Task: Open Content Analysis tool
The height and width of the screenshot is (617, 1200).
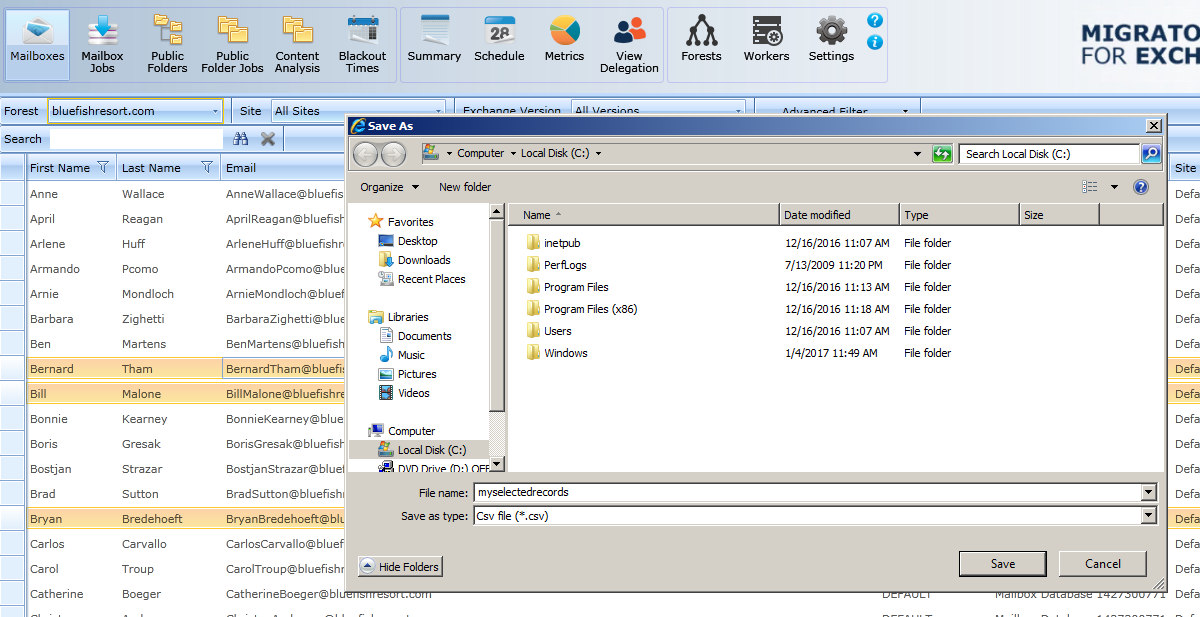Action: pos(297,45)
